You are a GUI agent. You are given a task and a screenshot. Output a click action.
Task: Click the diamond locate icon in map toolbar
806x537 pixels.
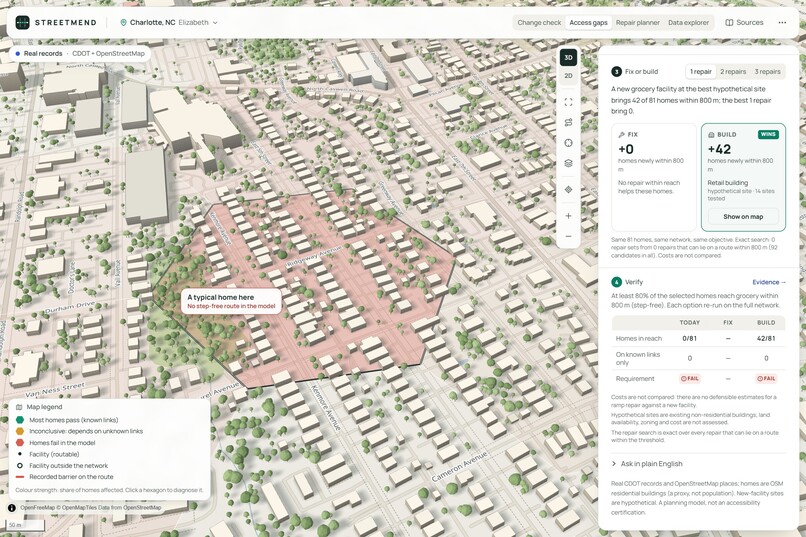click(568, 190)
